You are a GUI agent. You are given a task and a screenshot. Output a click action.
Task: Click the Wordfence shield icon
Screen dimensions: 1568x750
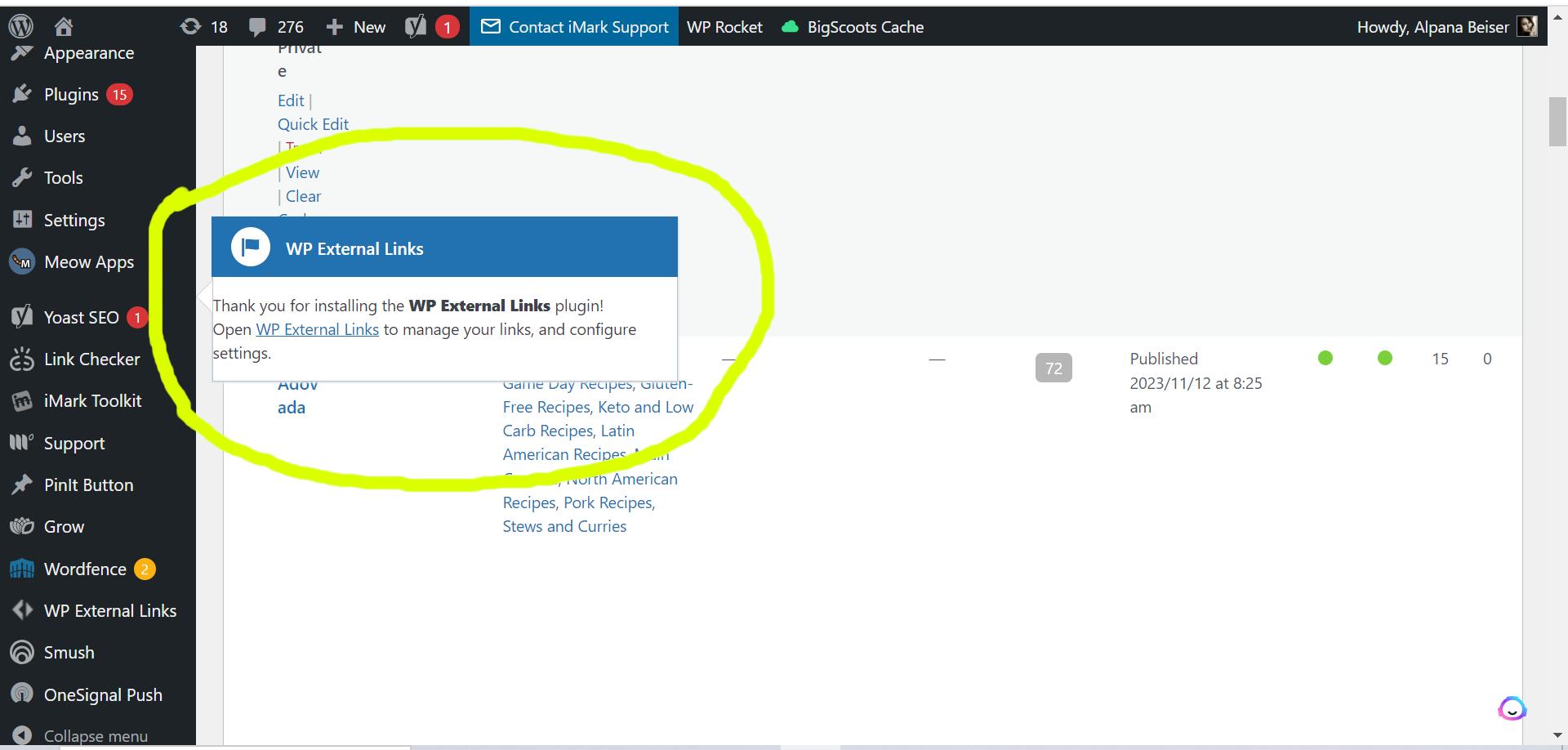click(x=22, y=569)
